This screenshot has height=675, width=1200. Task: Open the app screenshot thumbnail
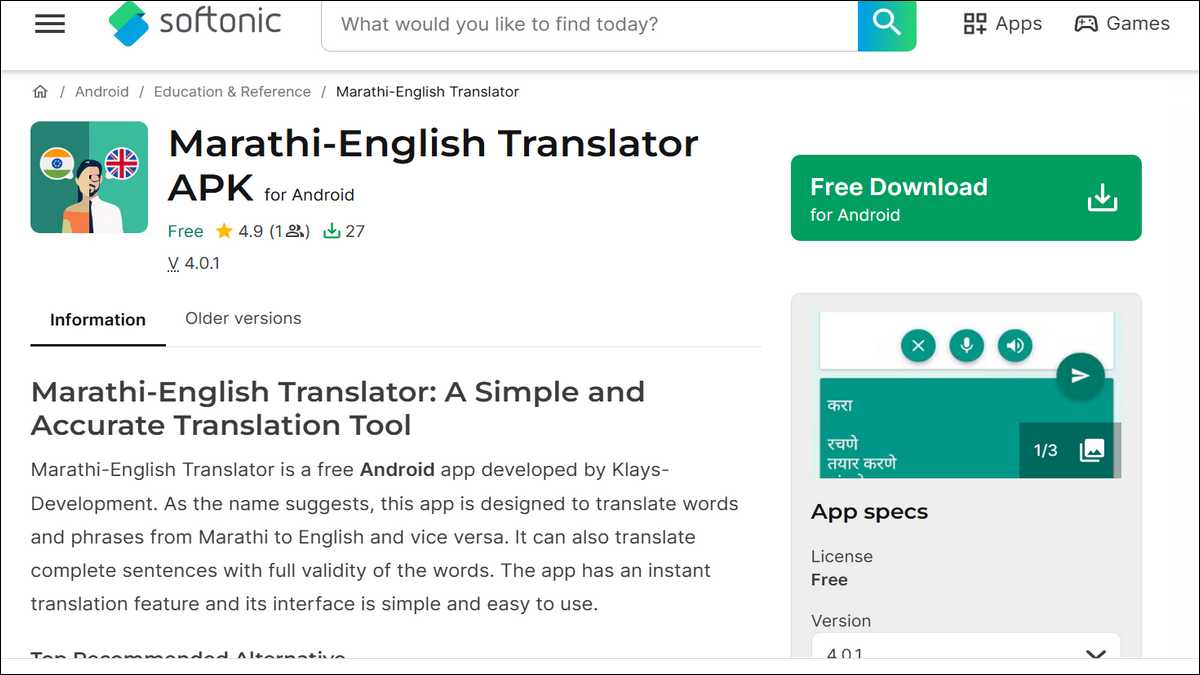pyautogui.click(x=966, y=394)
